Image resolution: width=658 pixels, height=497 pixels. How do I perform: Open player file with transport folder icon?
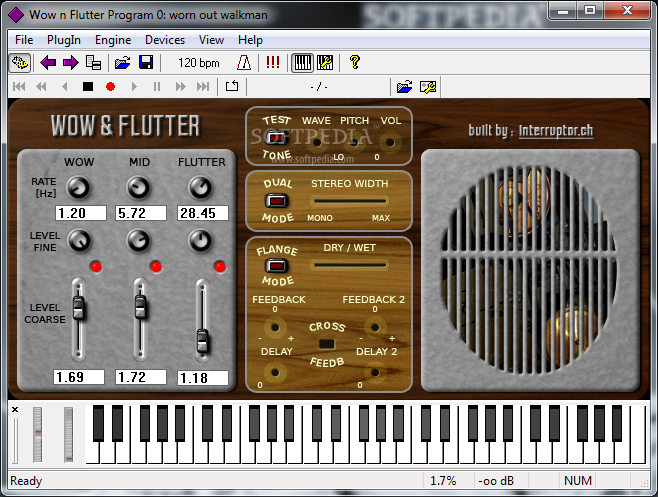click(x=405, y=87)
